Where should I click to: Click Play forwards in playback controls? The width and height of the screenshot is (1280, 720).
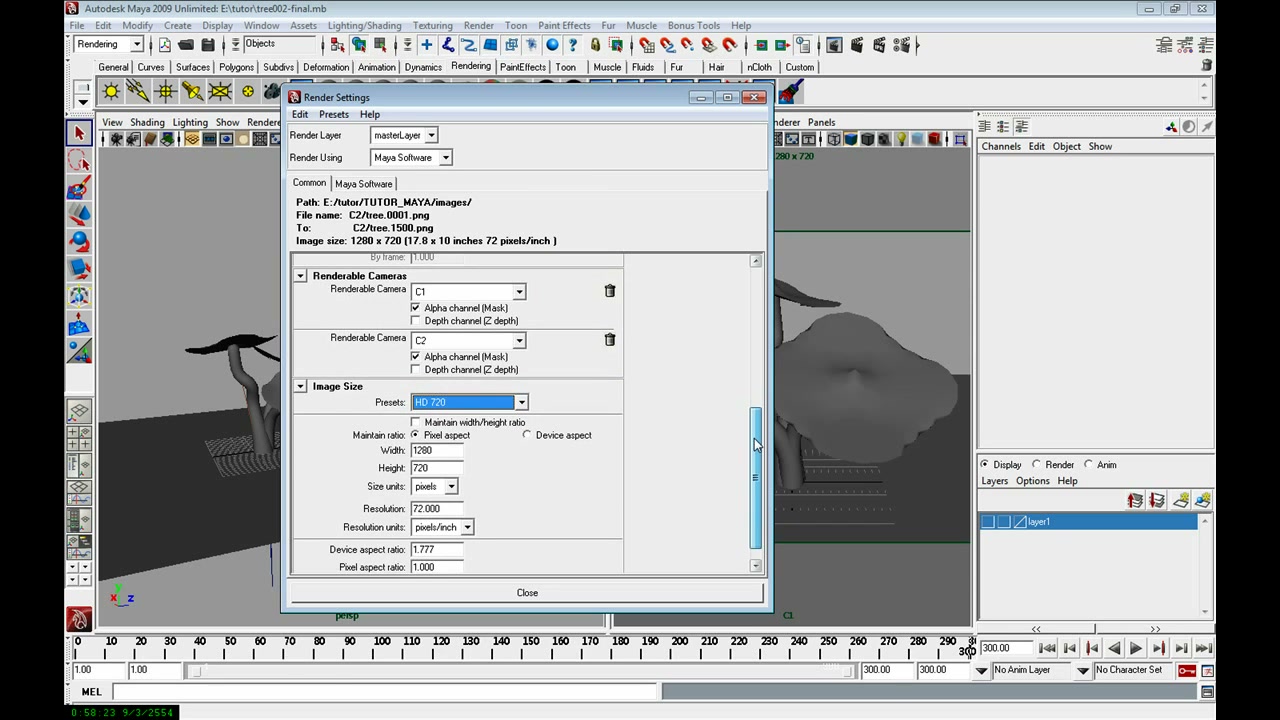coord(1135,648)
